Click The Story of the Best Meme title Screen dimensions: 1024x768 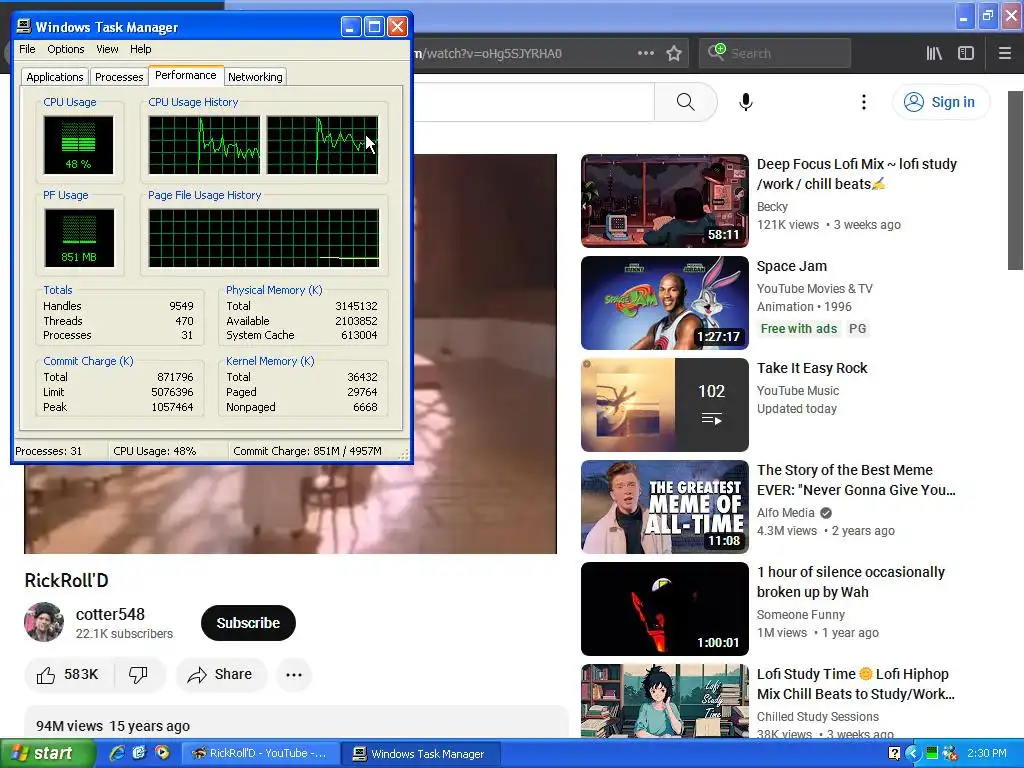856,480
